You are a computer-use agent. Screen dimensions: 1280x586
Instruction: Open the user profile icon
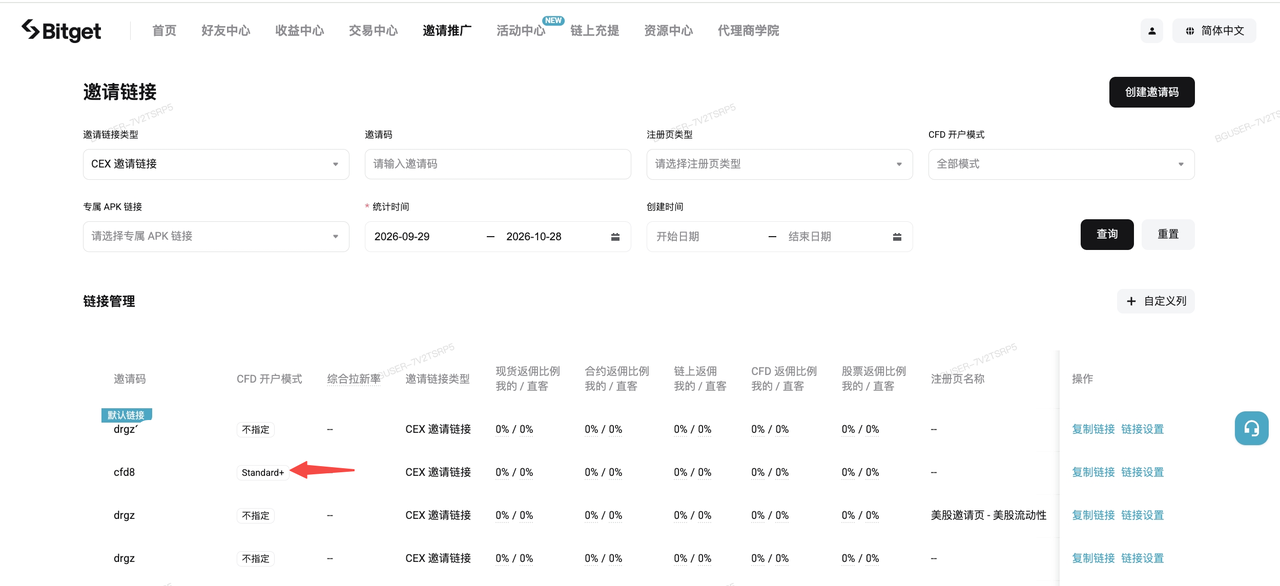coord(1152,31)
